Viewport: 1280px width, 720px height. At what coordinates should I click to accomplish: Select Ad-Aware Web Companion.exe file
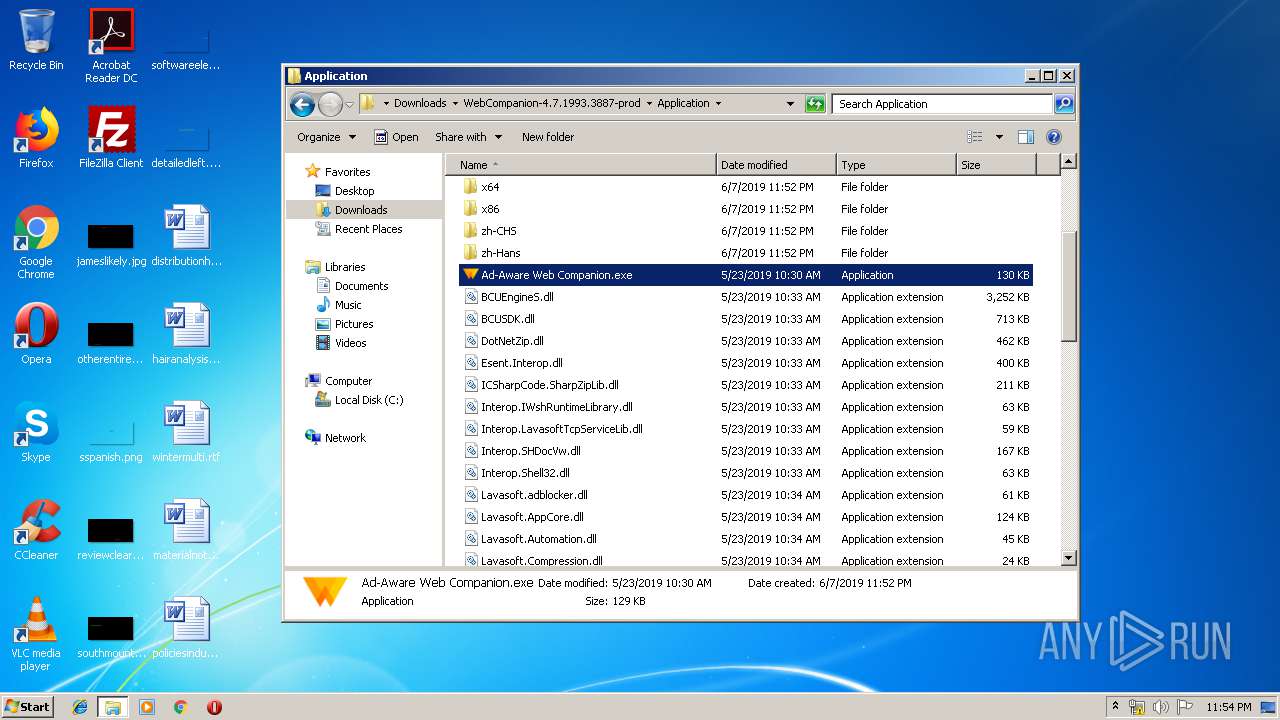click(x=745, y=275)
